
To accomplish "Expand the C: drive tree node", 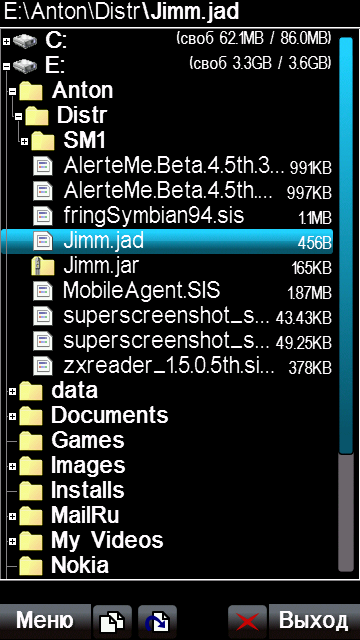I will tap(6, 41).
